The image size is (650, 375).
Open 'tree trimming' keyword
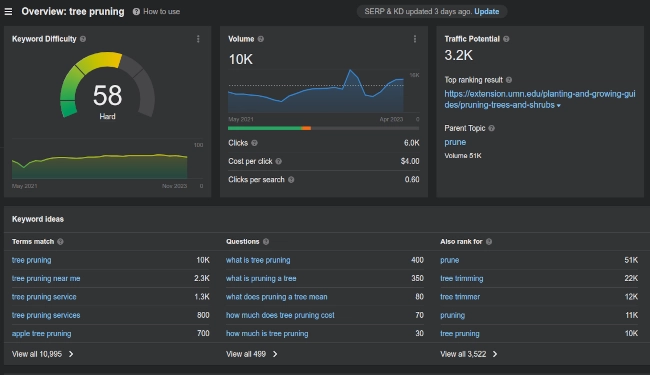click(x=461, y=278)
